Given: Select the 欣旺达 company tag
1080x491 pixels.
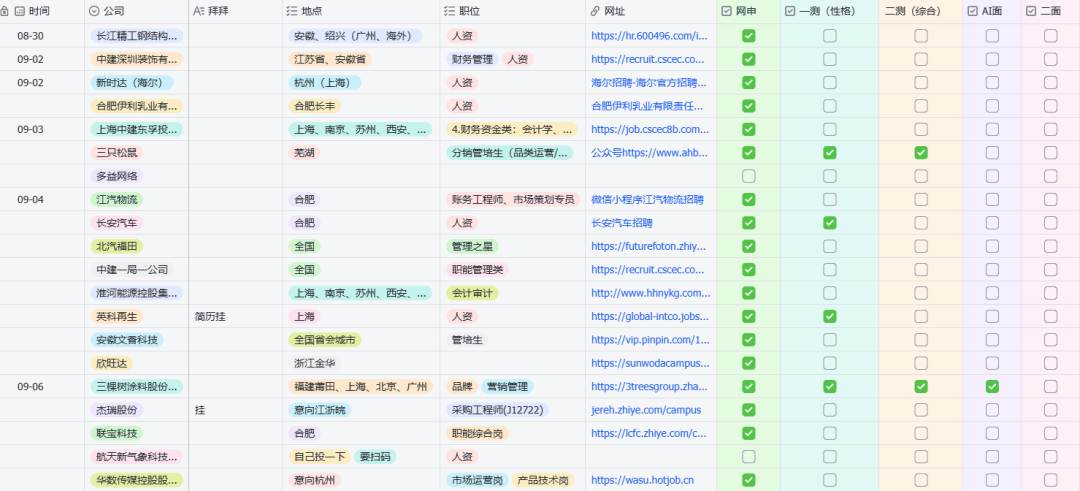Looking at the screenshot, I should 112,364.
